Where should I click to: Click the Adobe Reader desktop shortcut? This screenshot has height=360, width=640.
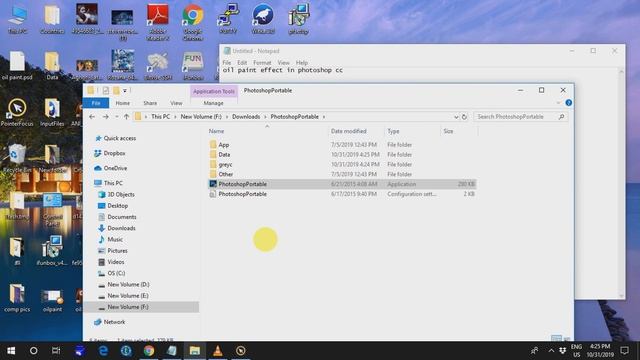coord(158,23)
